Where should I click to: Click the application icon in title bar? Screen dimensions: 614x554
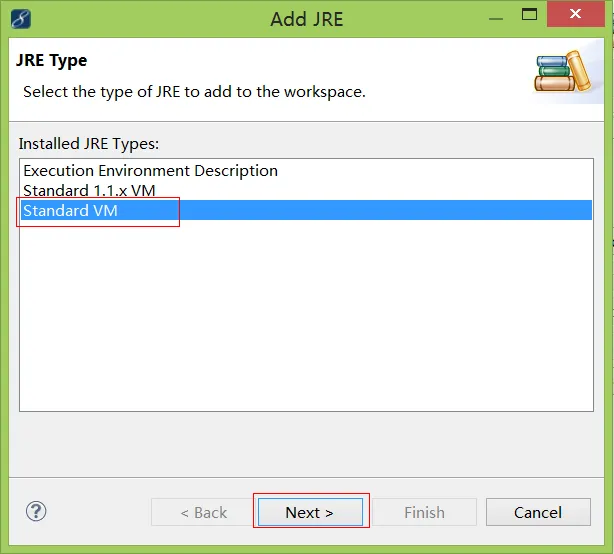(x=21, y=18)
